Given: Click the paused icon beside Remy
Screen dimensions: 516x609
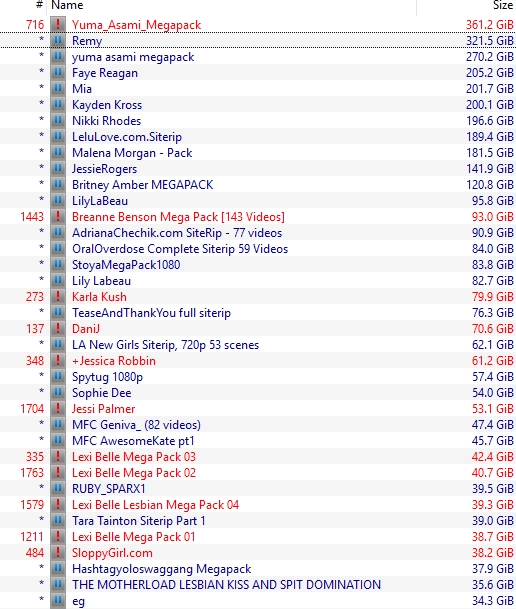Looking at the screenshot, I should pyautogui.click(x=58, y=41).
